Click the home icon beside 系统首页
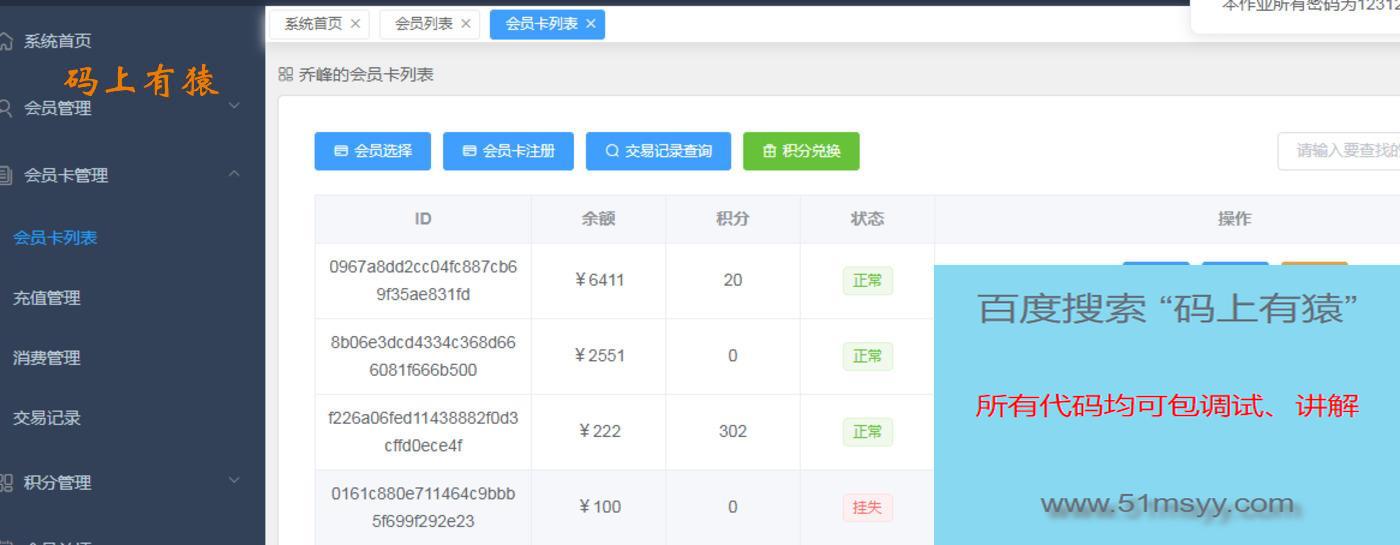1400x545 pixels. point(7,41)
